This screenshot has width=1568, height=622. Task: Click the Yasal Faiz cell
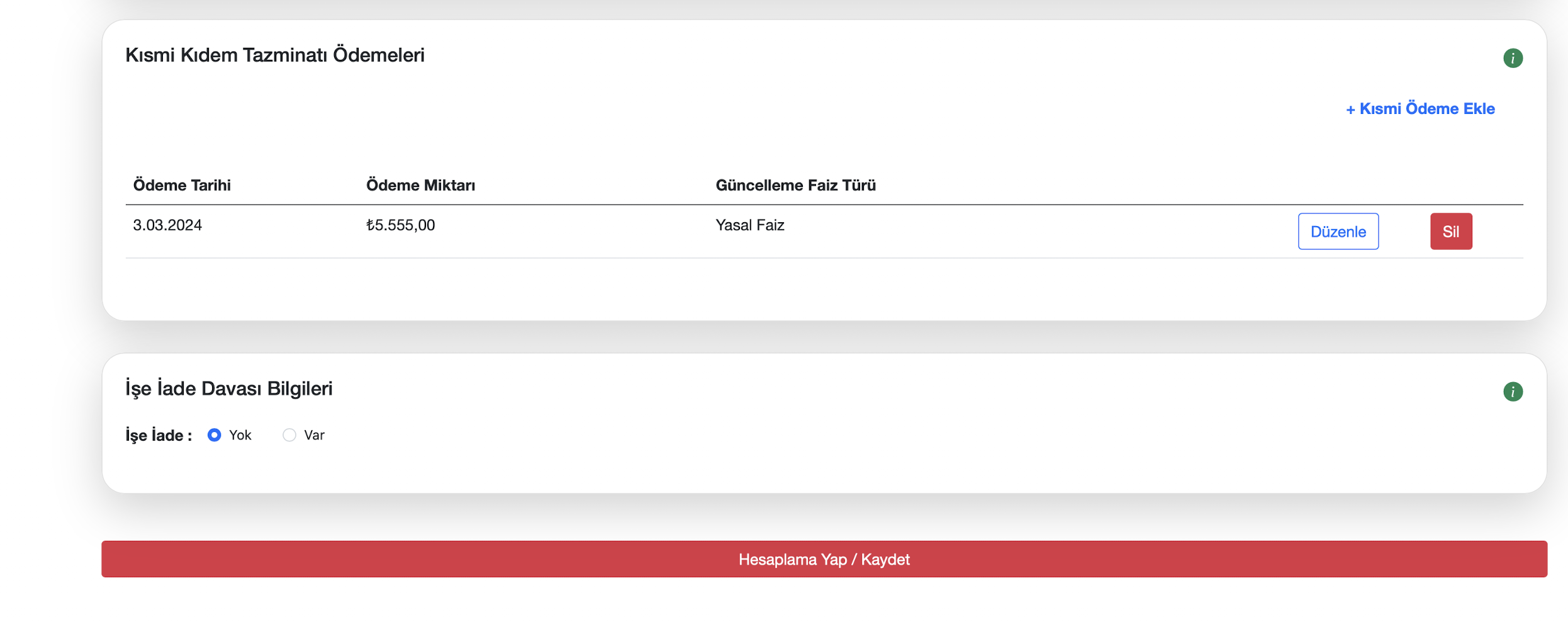coord(749,225)
